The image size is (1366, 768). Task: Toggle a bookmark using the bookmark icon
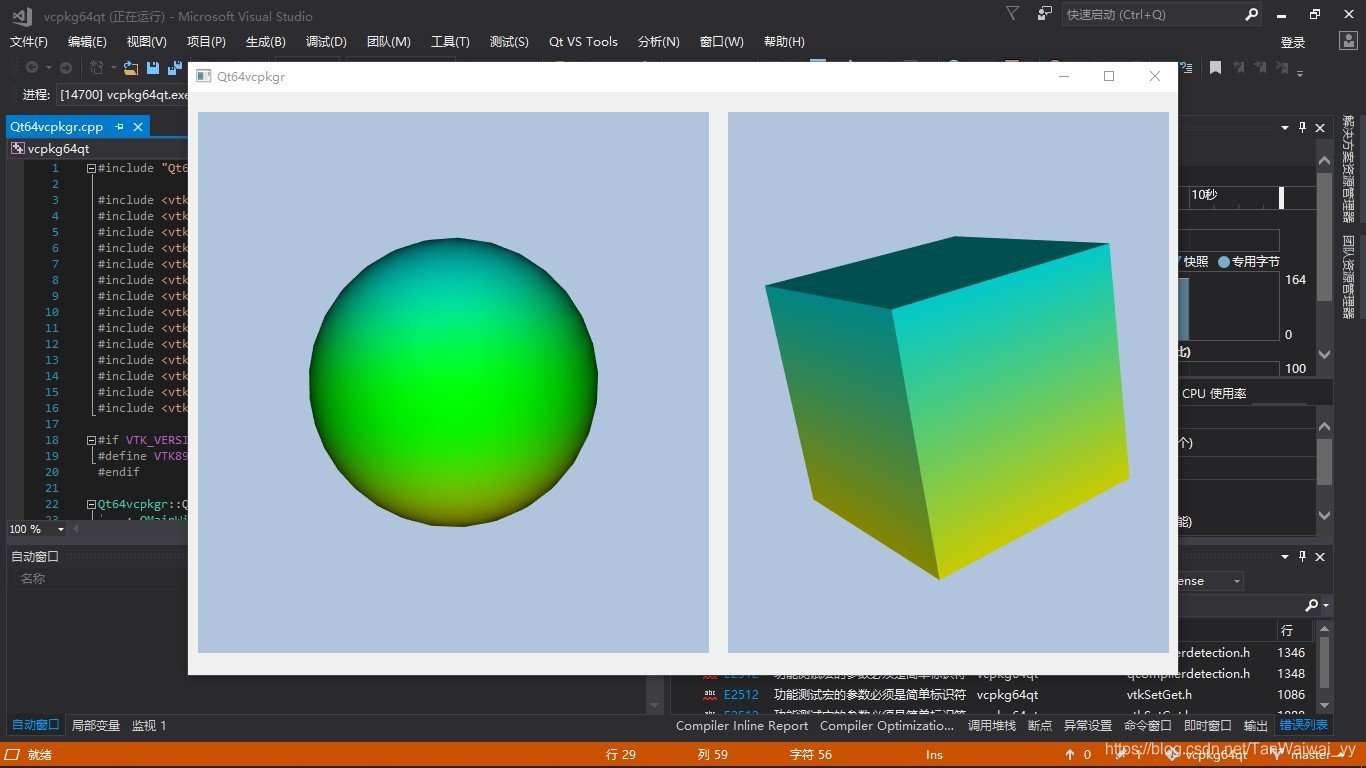[1216, 68]
